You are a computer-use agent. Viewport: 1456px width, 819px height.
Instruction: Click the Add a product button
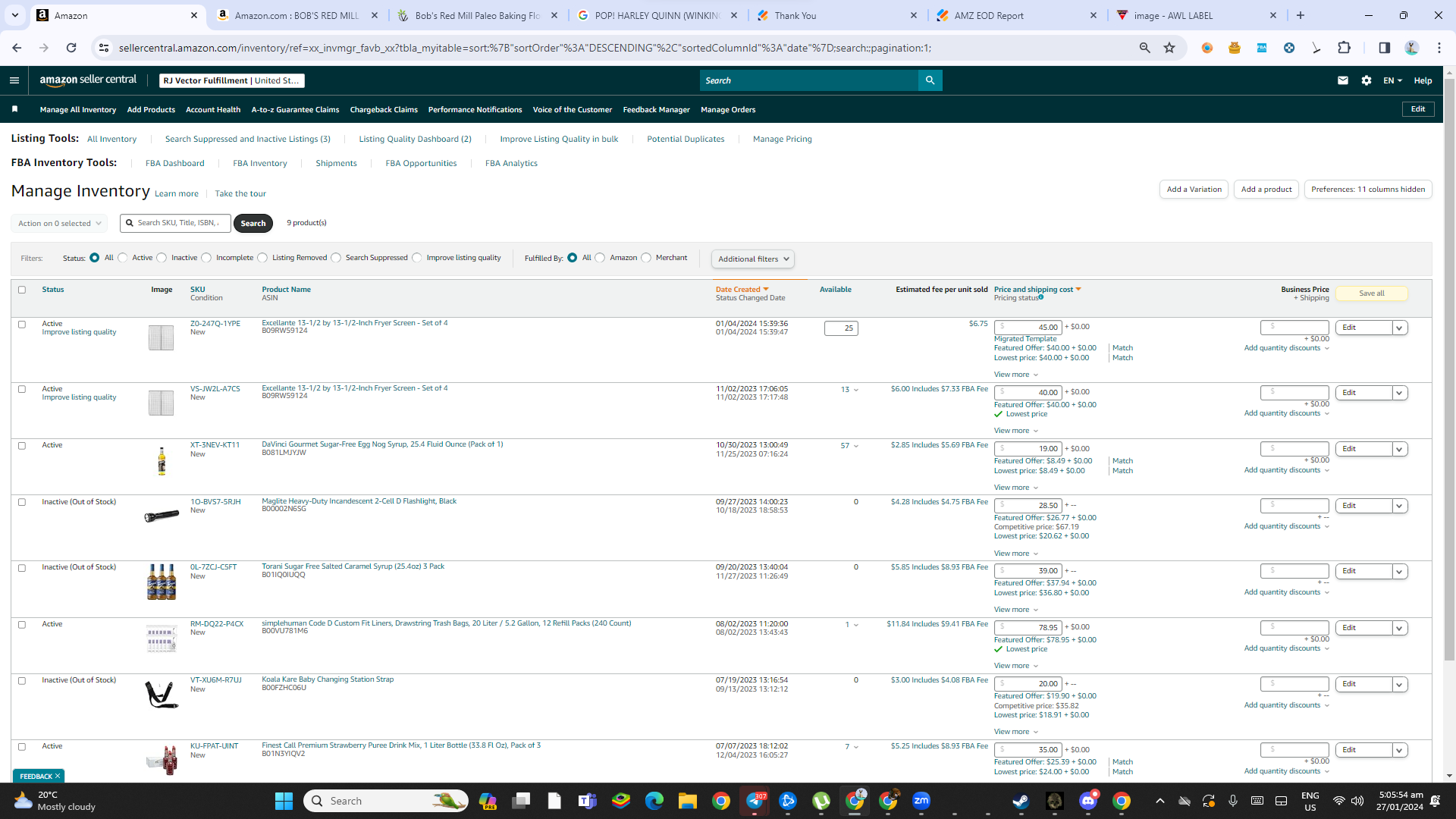coord(1266,190)
